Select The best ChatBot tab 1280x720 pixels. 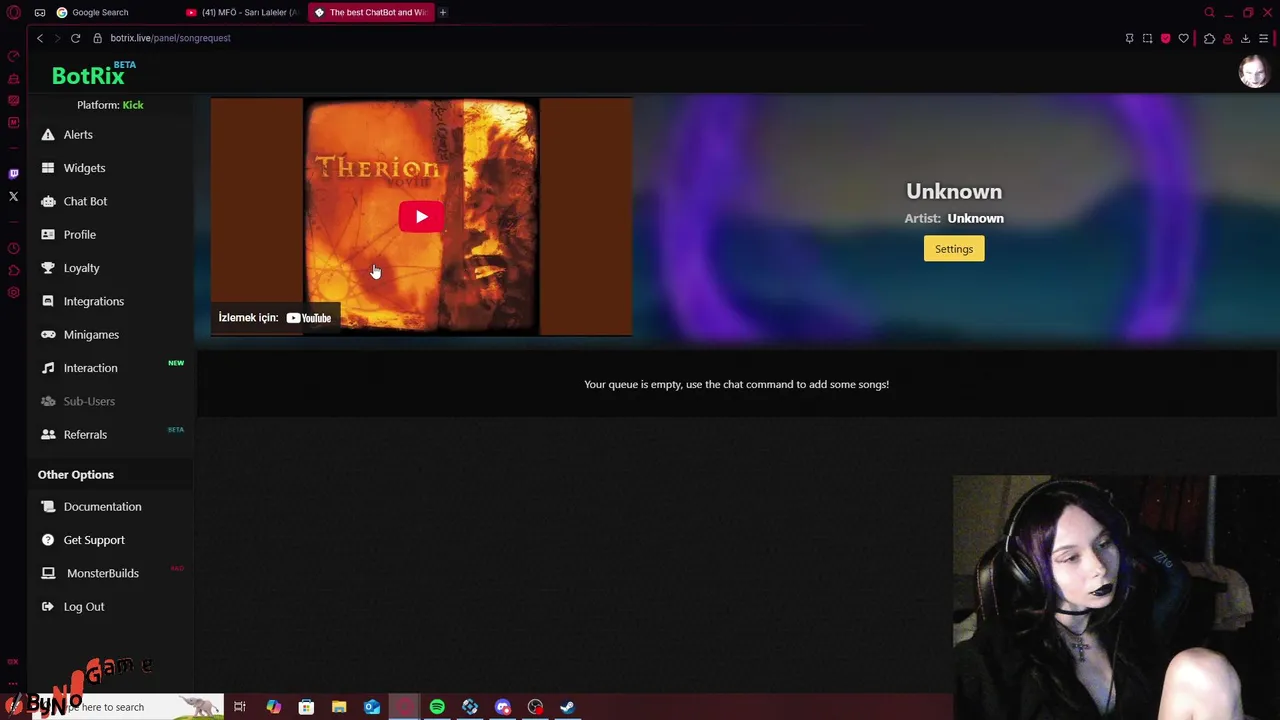(371, 12)
